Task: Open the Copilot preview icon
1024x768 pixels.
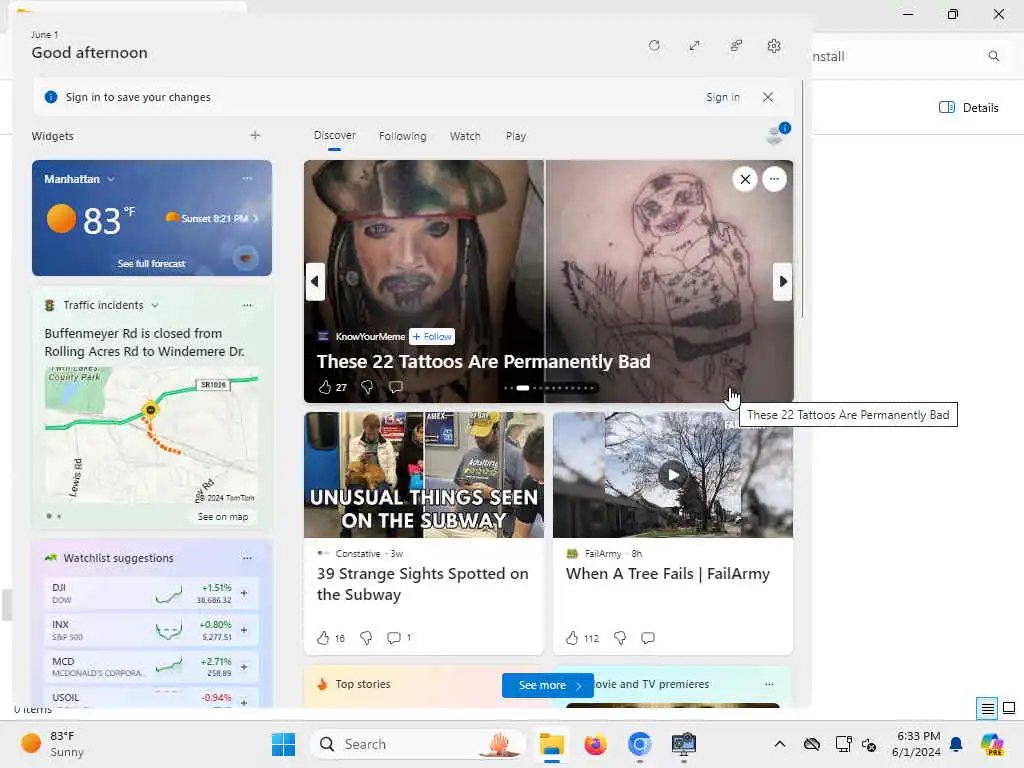Action: pyautogui.click(x=991, y=744)
